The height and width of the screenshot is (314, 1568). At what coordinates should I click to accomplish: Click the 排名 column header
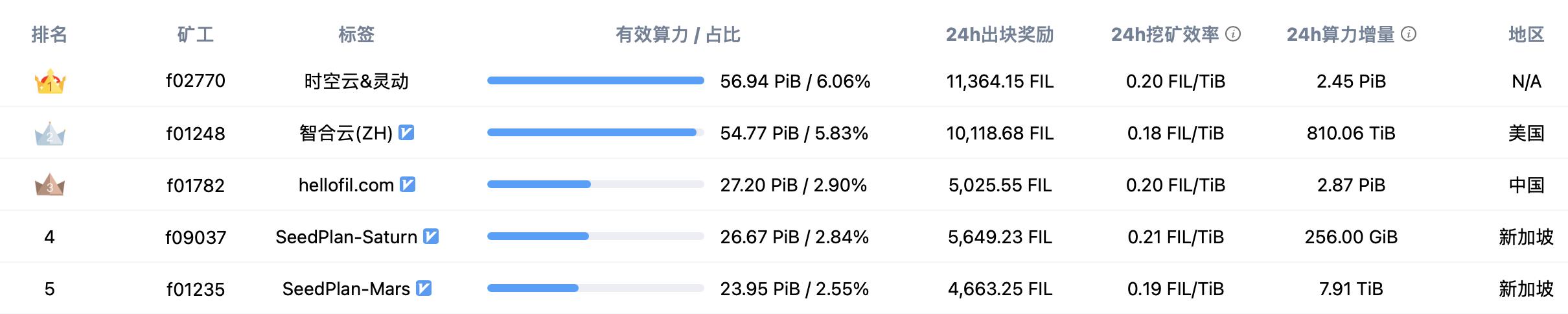click(x=49, y=35)
